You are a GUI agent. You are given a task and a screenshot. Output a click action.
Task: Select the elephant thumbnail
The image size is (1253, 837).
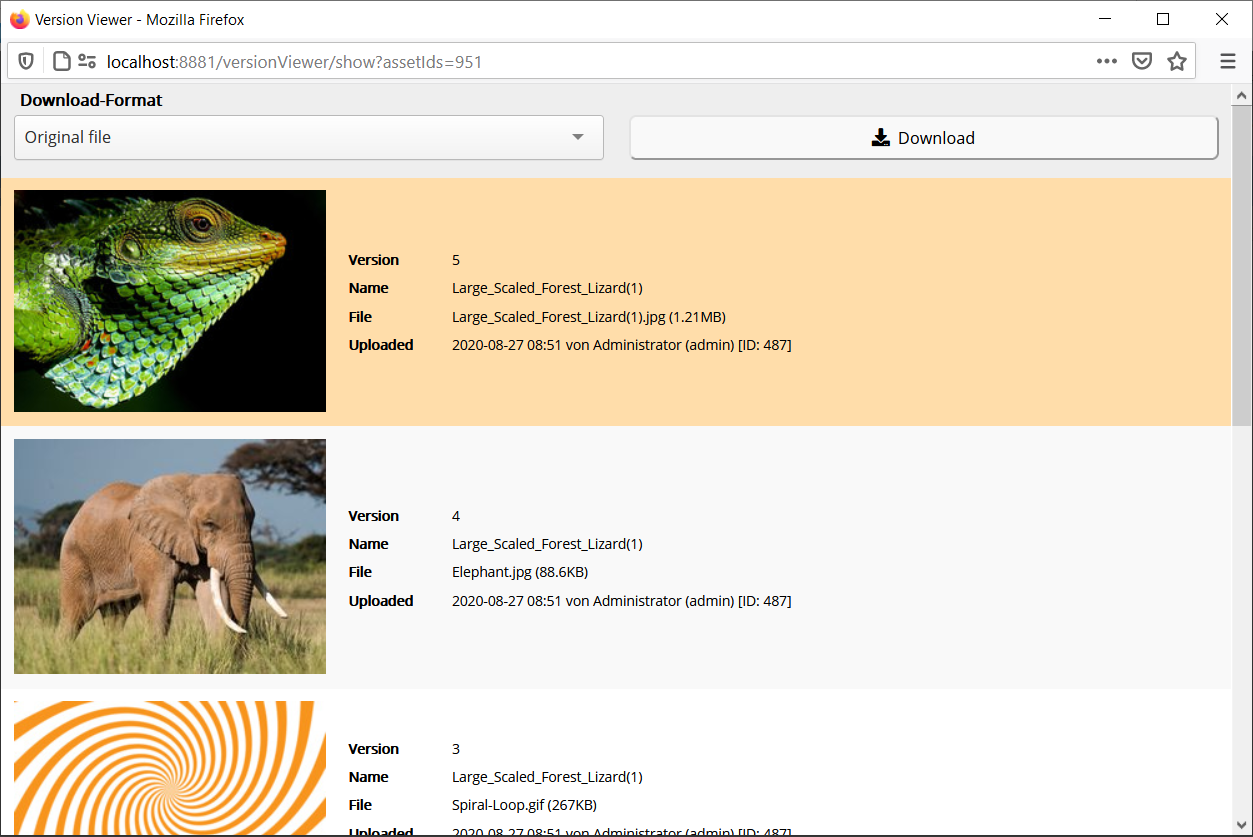click(x=170, y=556)
